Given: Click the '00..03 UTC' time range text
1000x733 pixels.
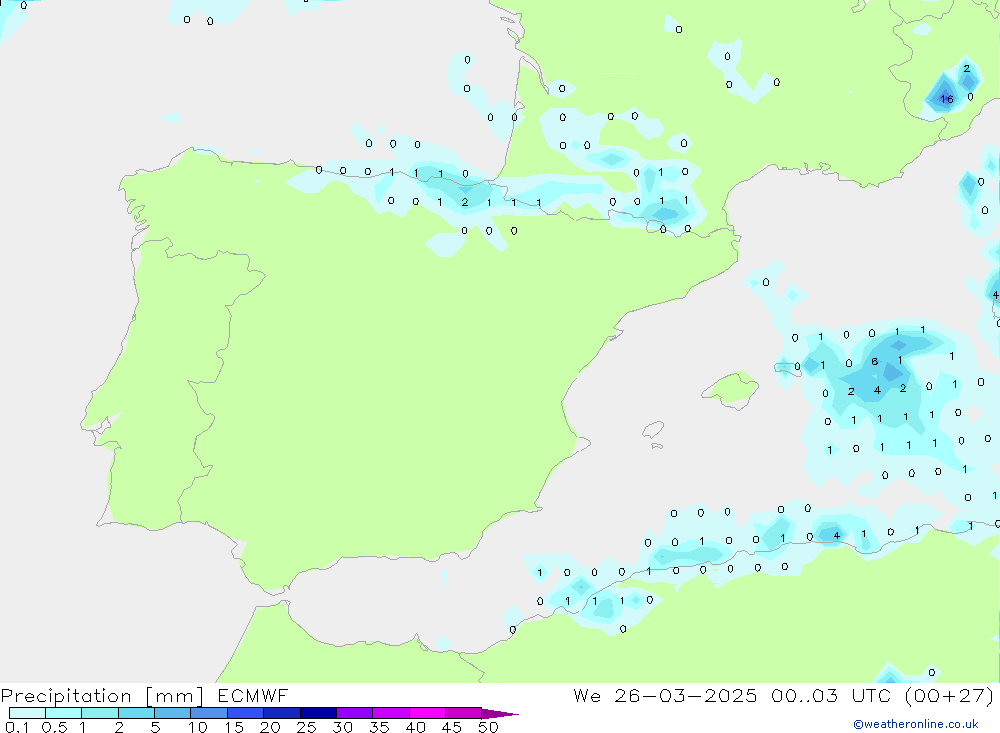Looking at the screenshot, I should click(x=830, y=695).
